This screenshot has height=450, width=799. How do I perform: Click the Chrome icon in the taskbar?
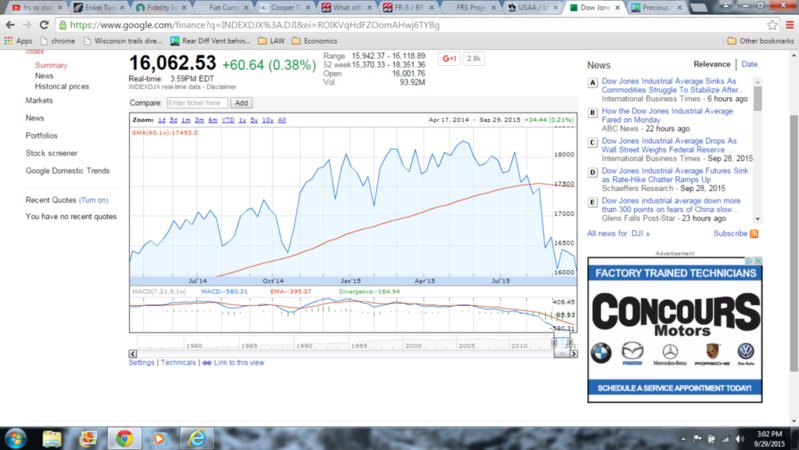124,438
